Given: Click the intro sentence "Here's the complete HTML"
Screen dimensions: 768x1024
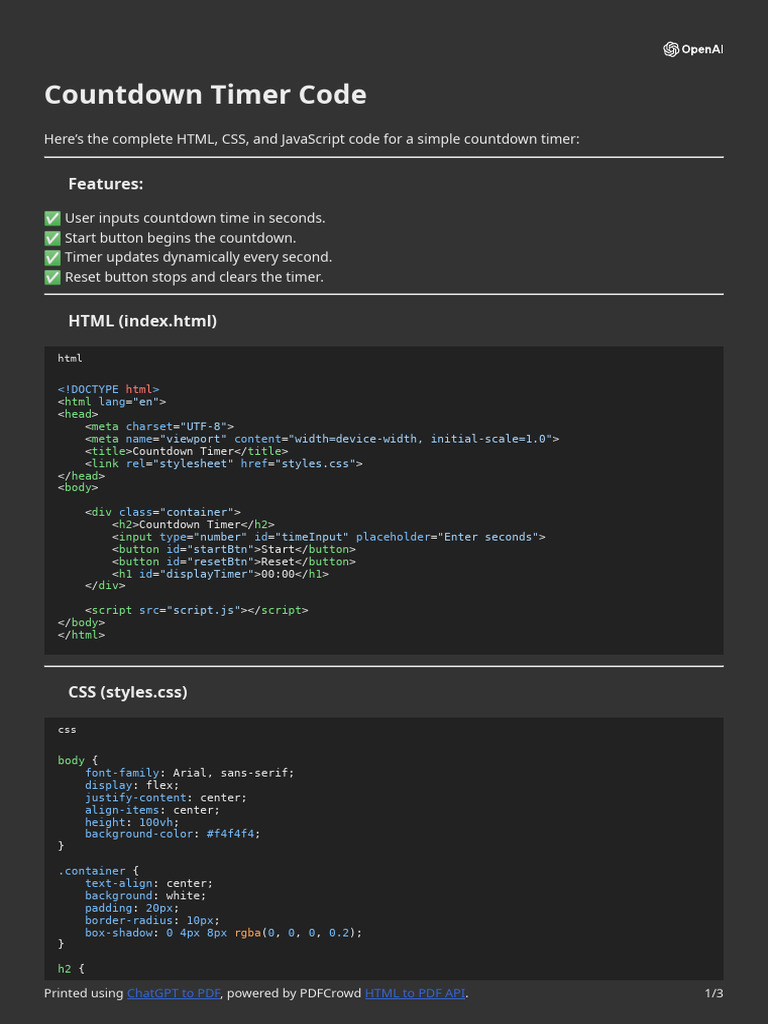Looking at the screenshot, I should pyautogui.click(x=311, y=139).
